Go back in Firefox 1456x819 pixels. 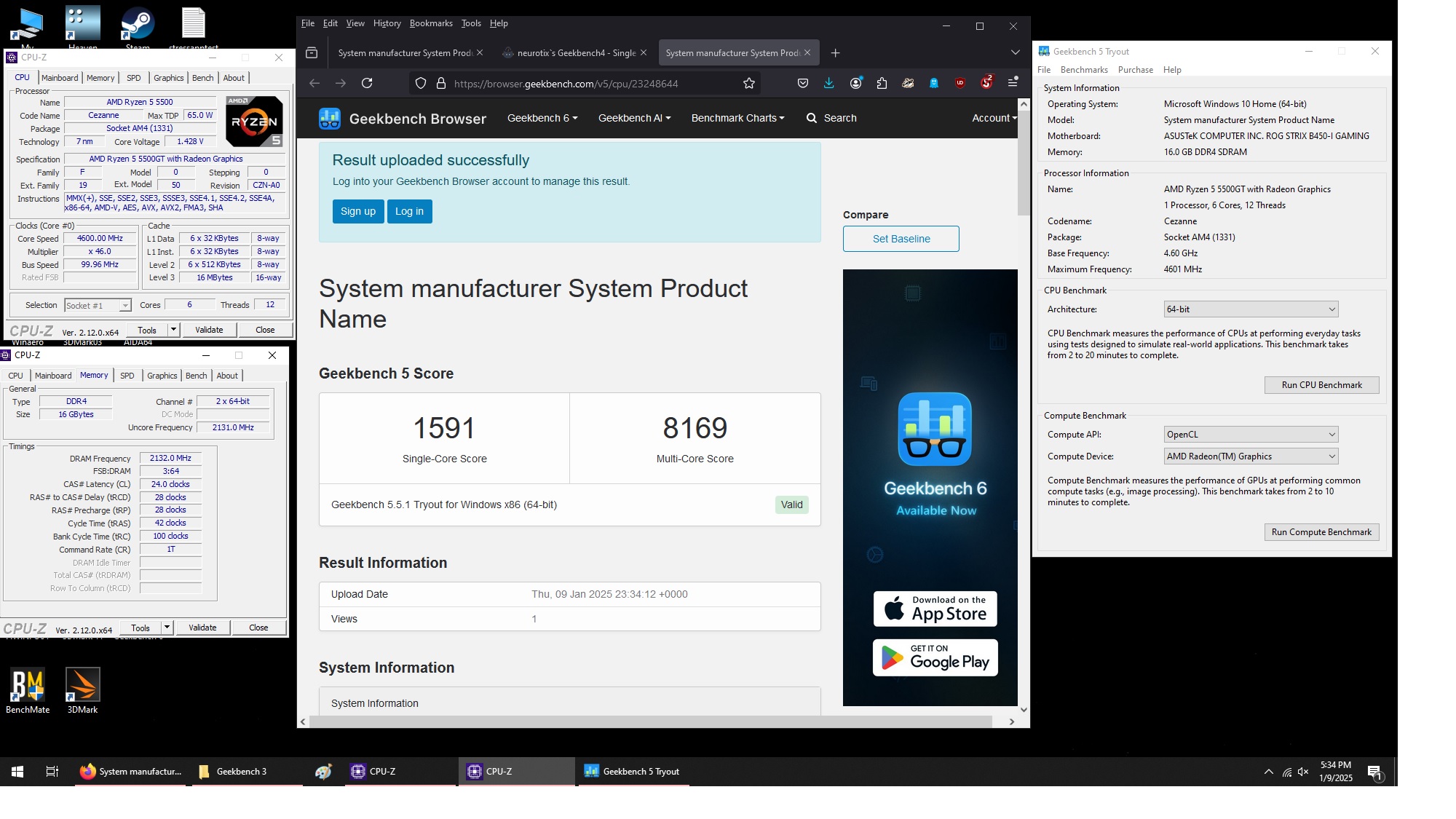(314, 84)
